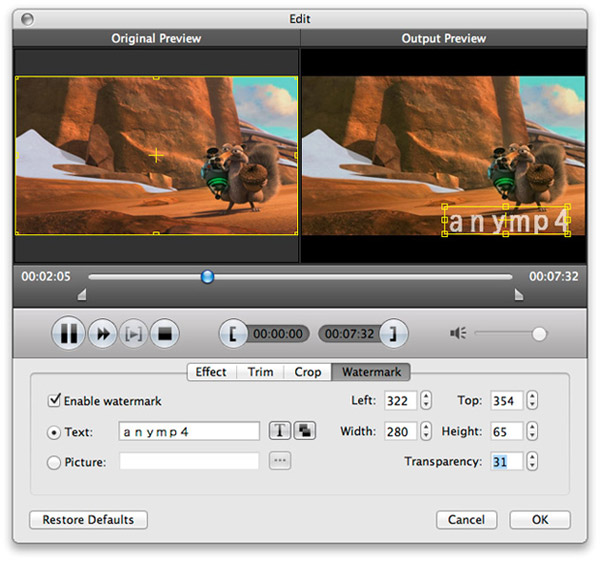Change Transparency using its stepper
The image size is (600, 561).
coord(531,462)
